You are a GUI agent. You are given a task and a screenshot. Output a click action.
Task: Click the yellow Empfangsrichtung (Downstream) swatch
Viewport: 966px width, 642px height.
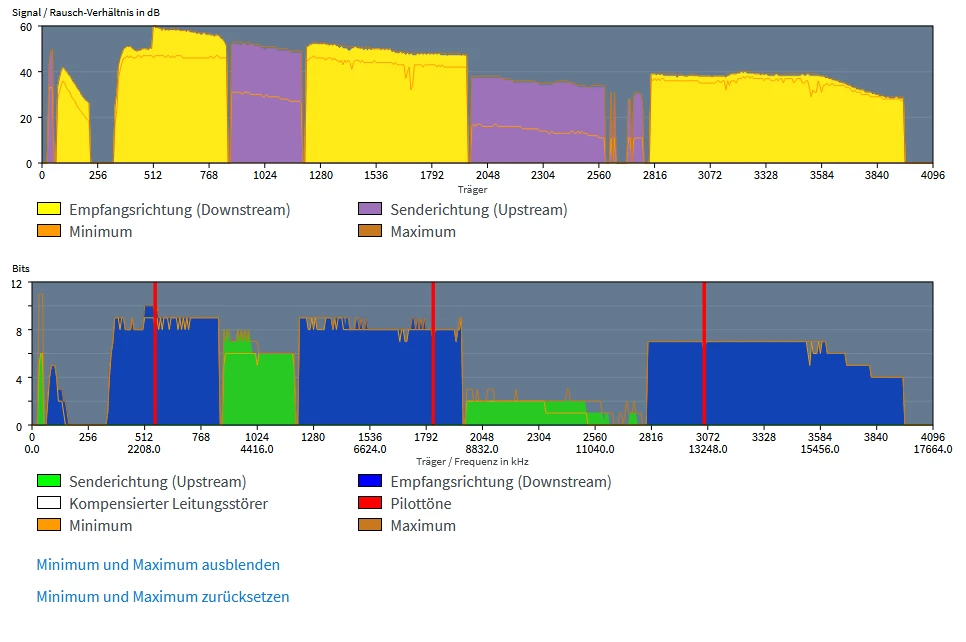pos(49,209)
